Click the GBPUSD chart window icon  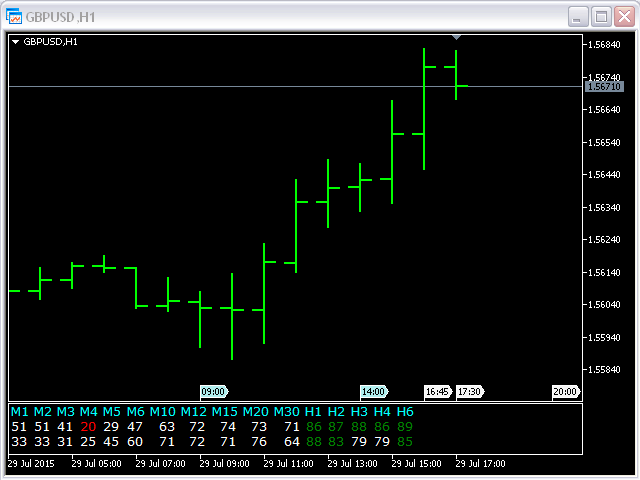point(14,16)
